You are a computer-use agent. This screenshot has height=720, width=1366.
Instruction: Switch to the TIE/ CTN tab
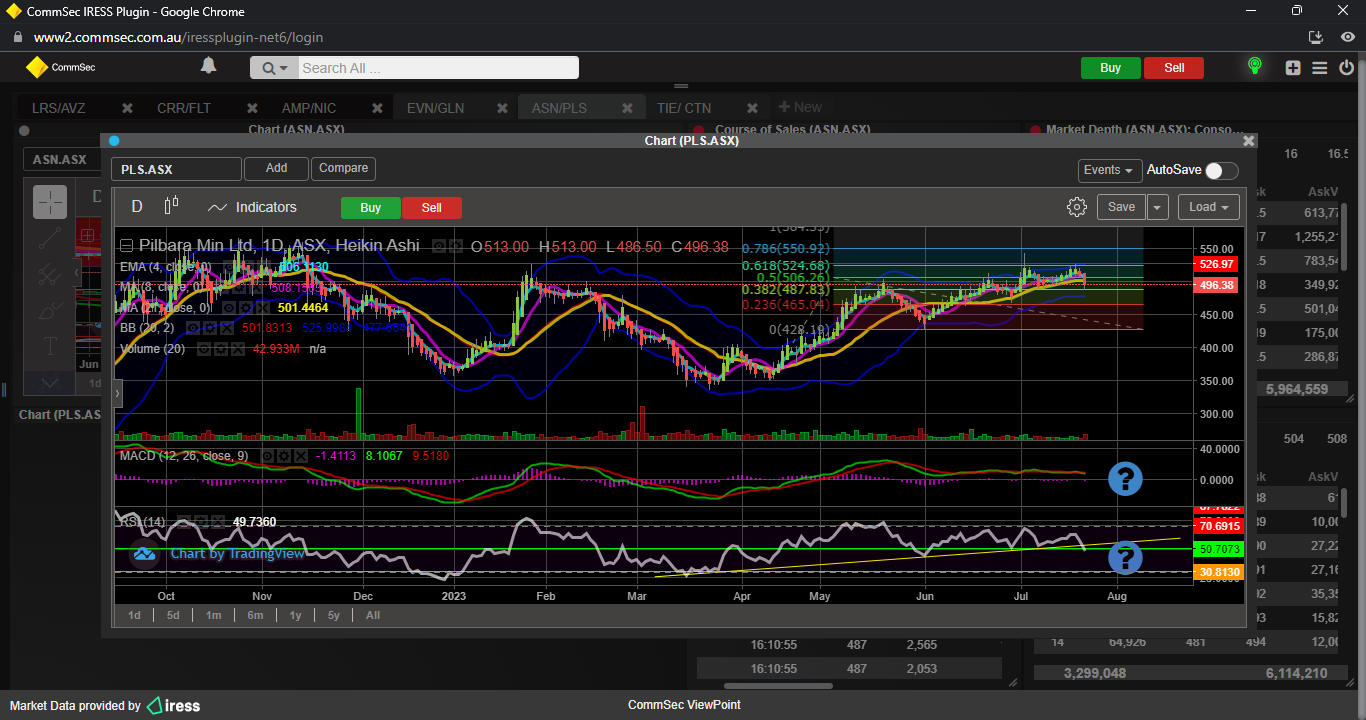(x=684, y=108)
